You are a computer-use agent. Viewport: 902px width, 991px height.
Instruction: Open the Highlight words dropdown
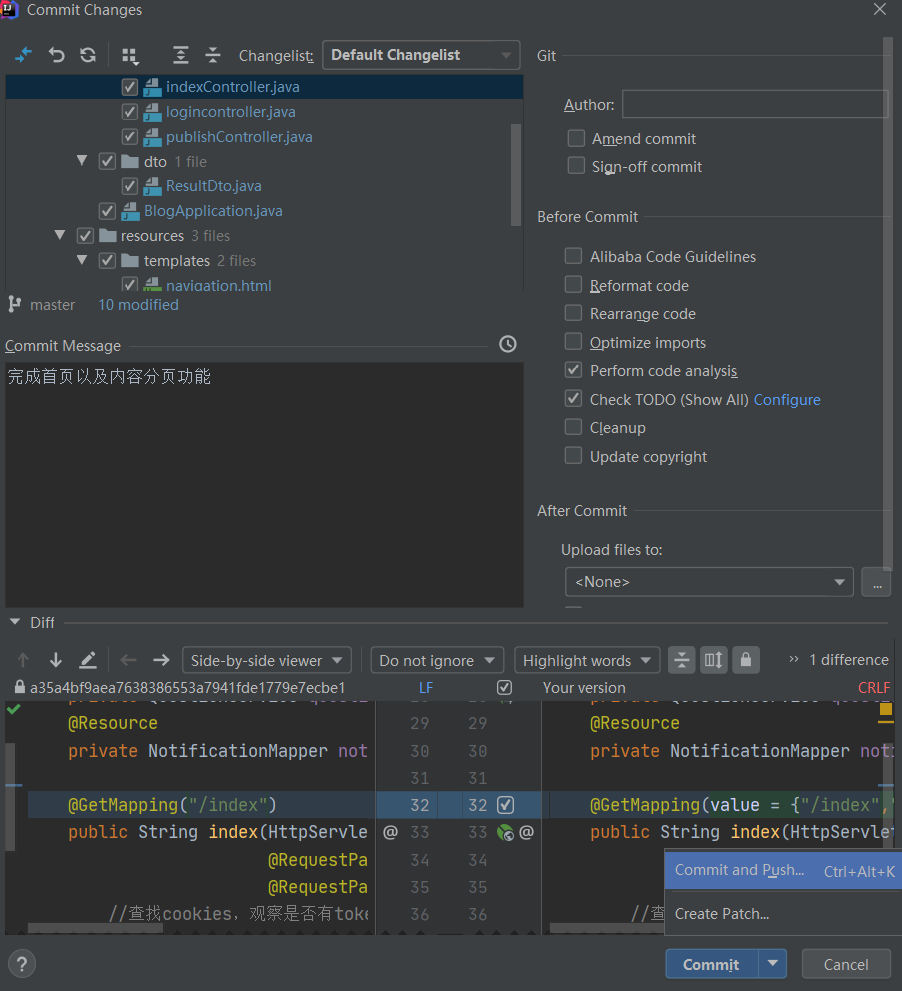587,660
